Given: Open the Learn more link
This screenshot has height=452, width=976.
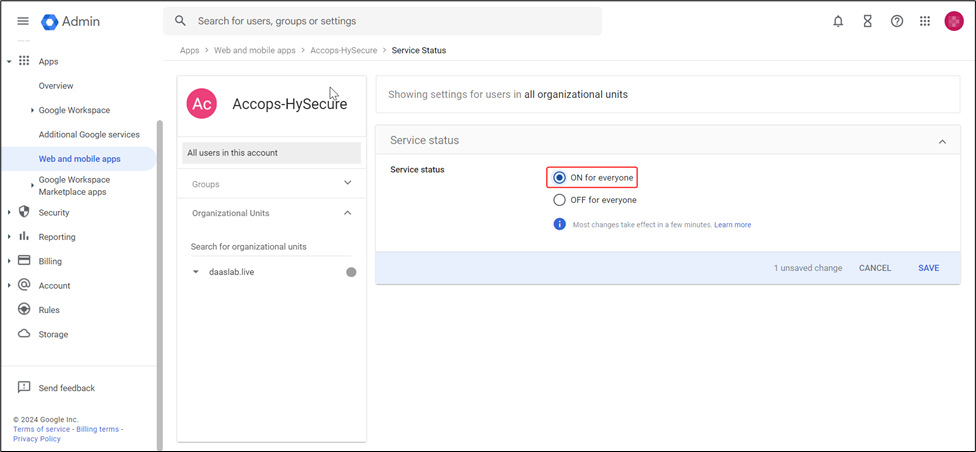Looking at the screenshot, I should (x=732, y=225).
